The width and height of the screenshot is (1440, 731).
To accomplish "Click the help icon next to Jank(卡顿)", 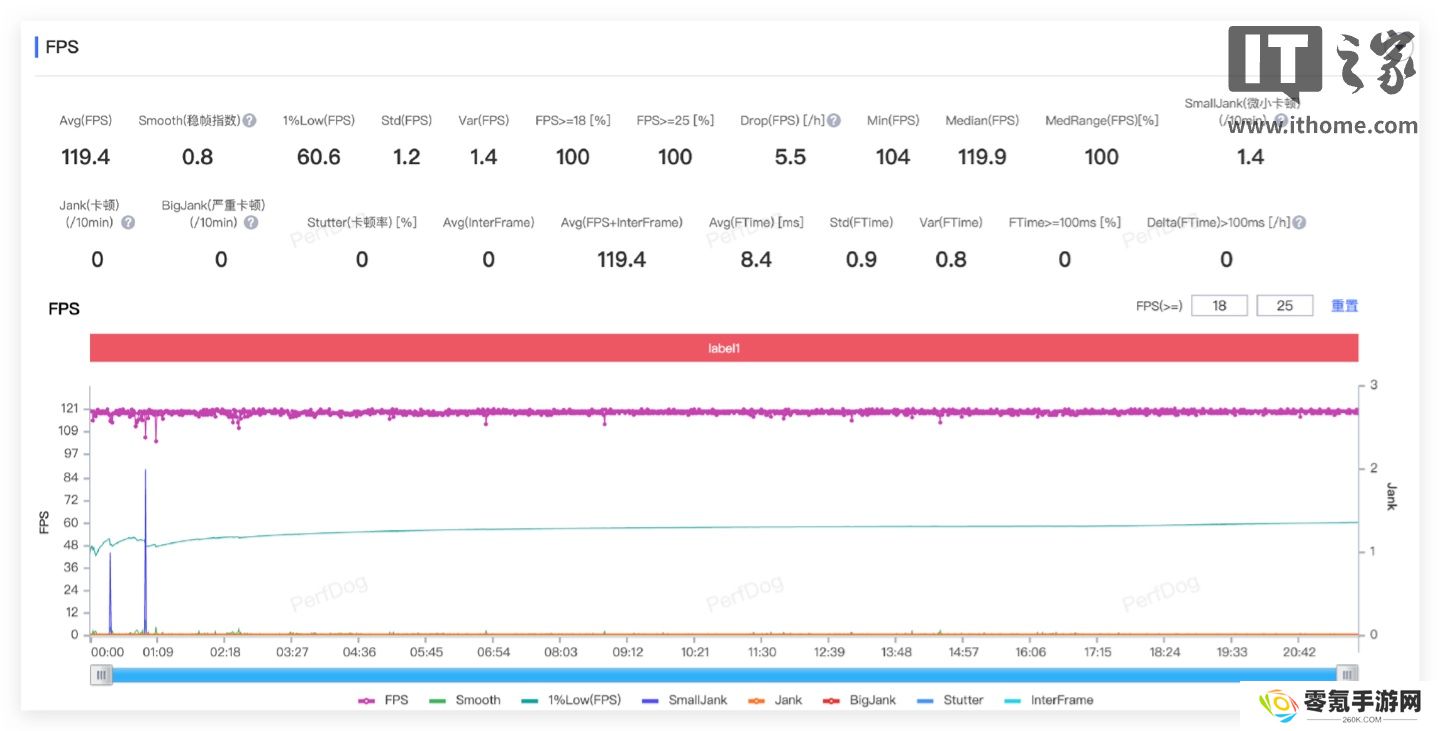I will [x=128, y=222].
